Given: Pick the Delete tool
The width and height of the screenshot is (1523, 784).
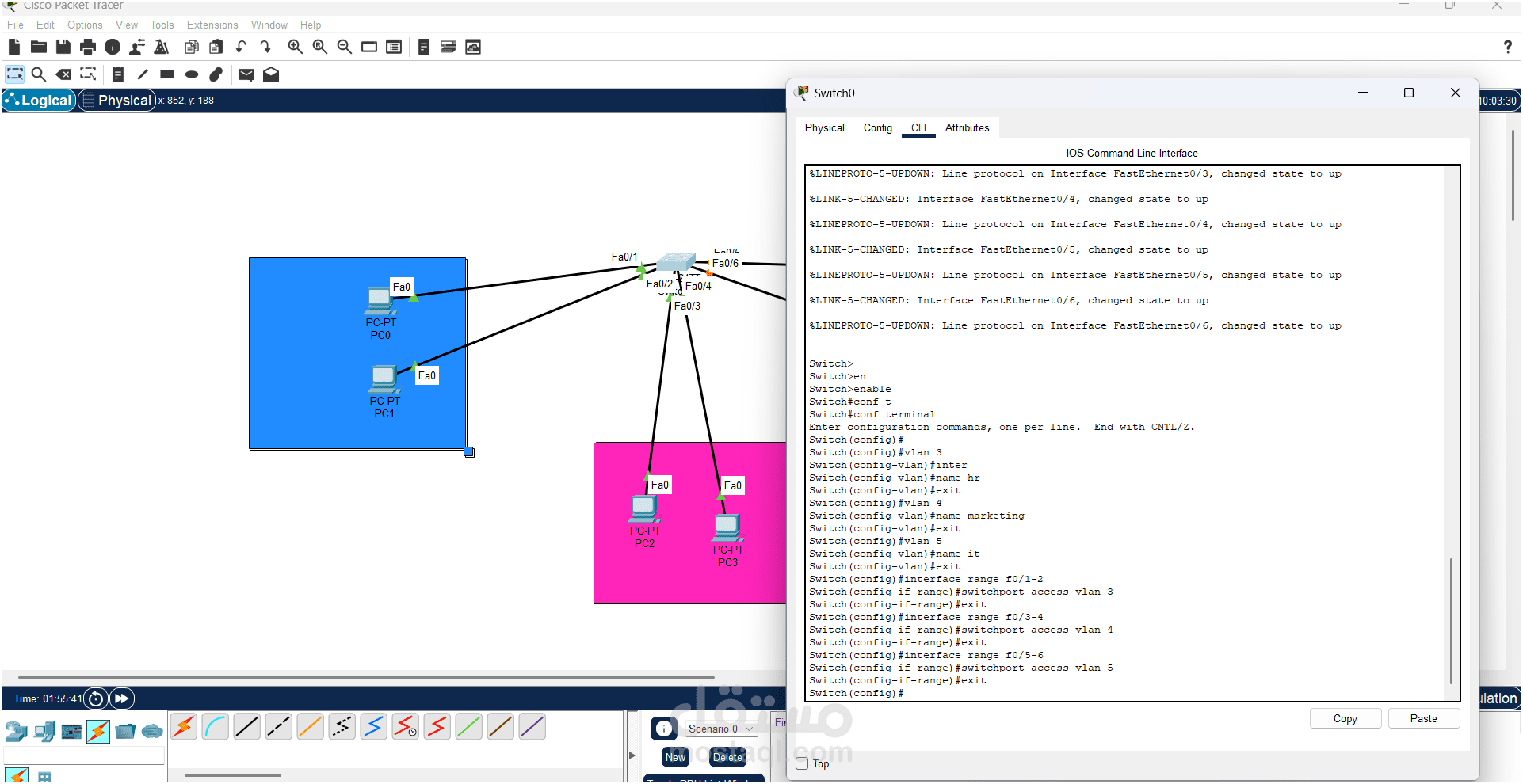Looking at the screenshot, I should click(63, 75).
